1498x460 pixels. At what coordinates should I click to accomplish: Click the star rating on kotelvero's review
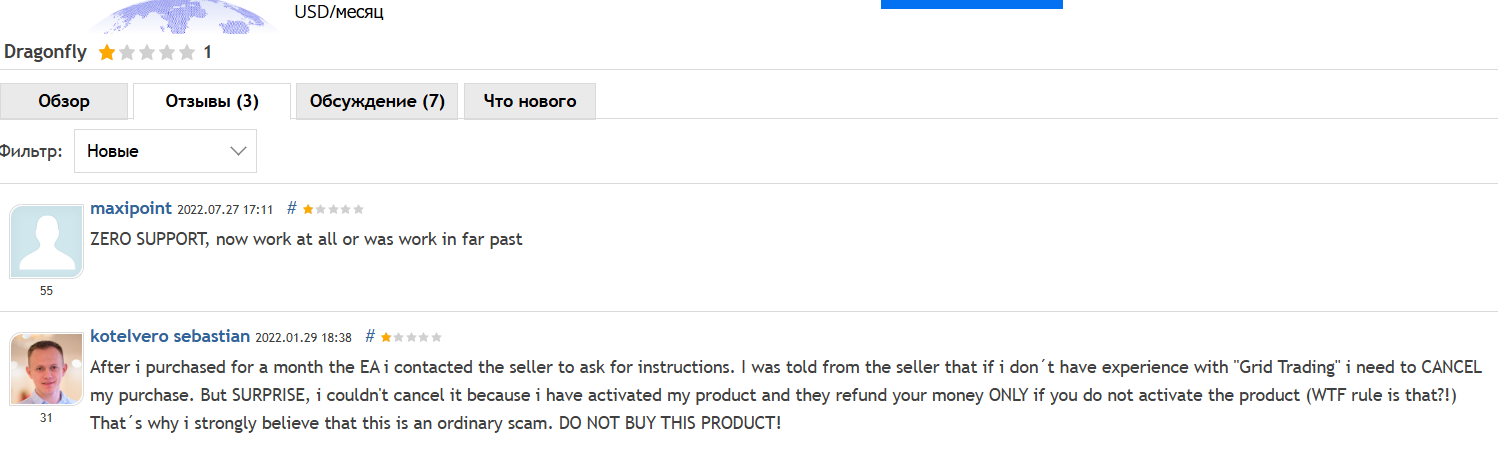(411, 338)
